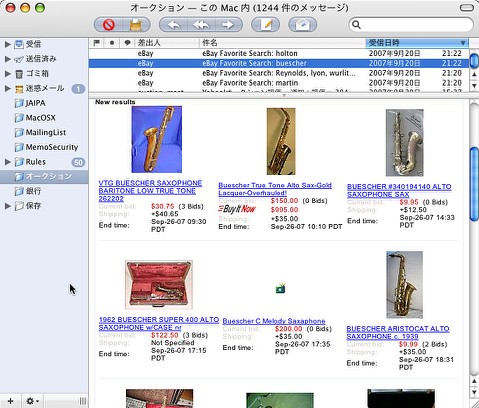The width and height of the screenshot is (479, 408).
Task: Sort by reply bubble status column
Action: pos(127,43)
